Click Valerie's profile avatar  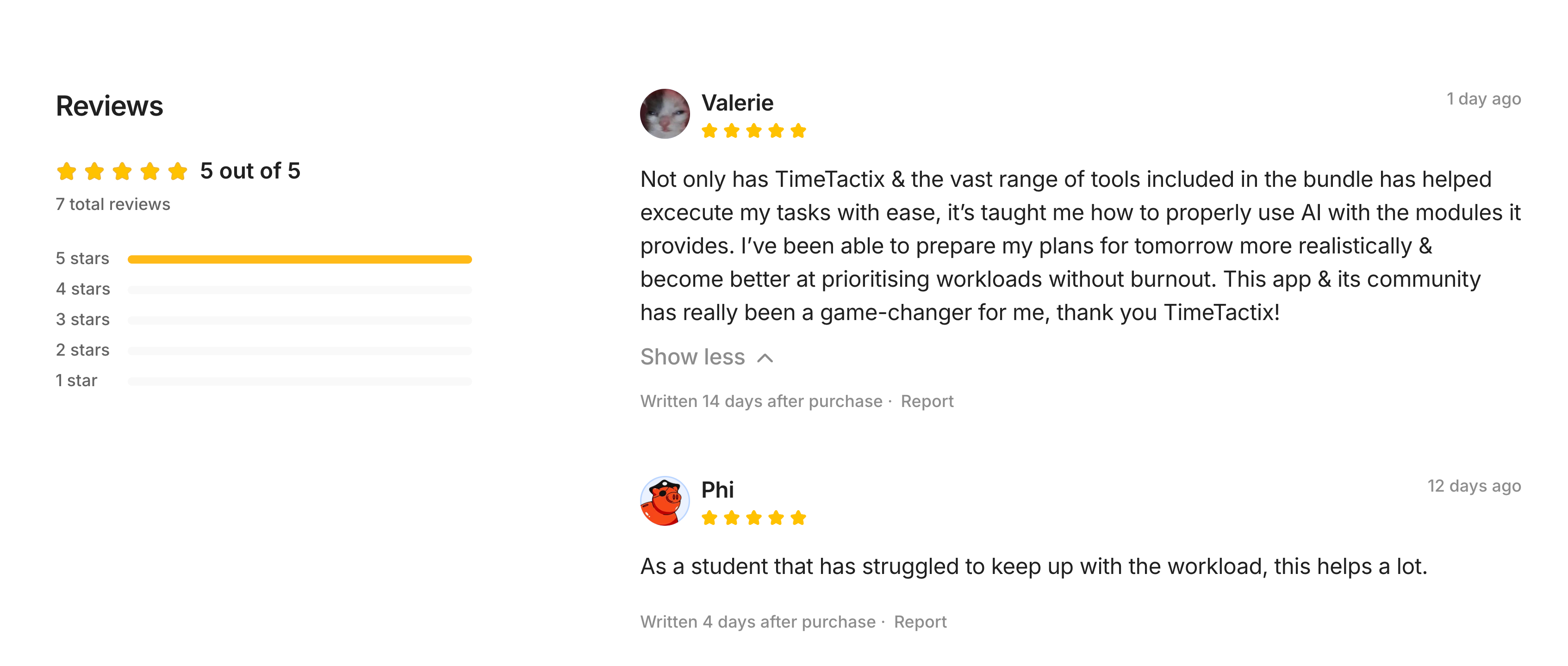click(x=665, y=114)
